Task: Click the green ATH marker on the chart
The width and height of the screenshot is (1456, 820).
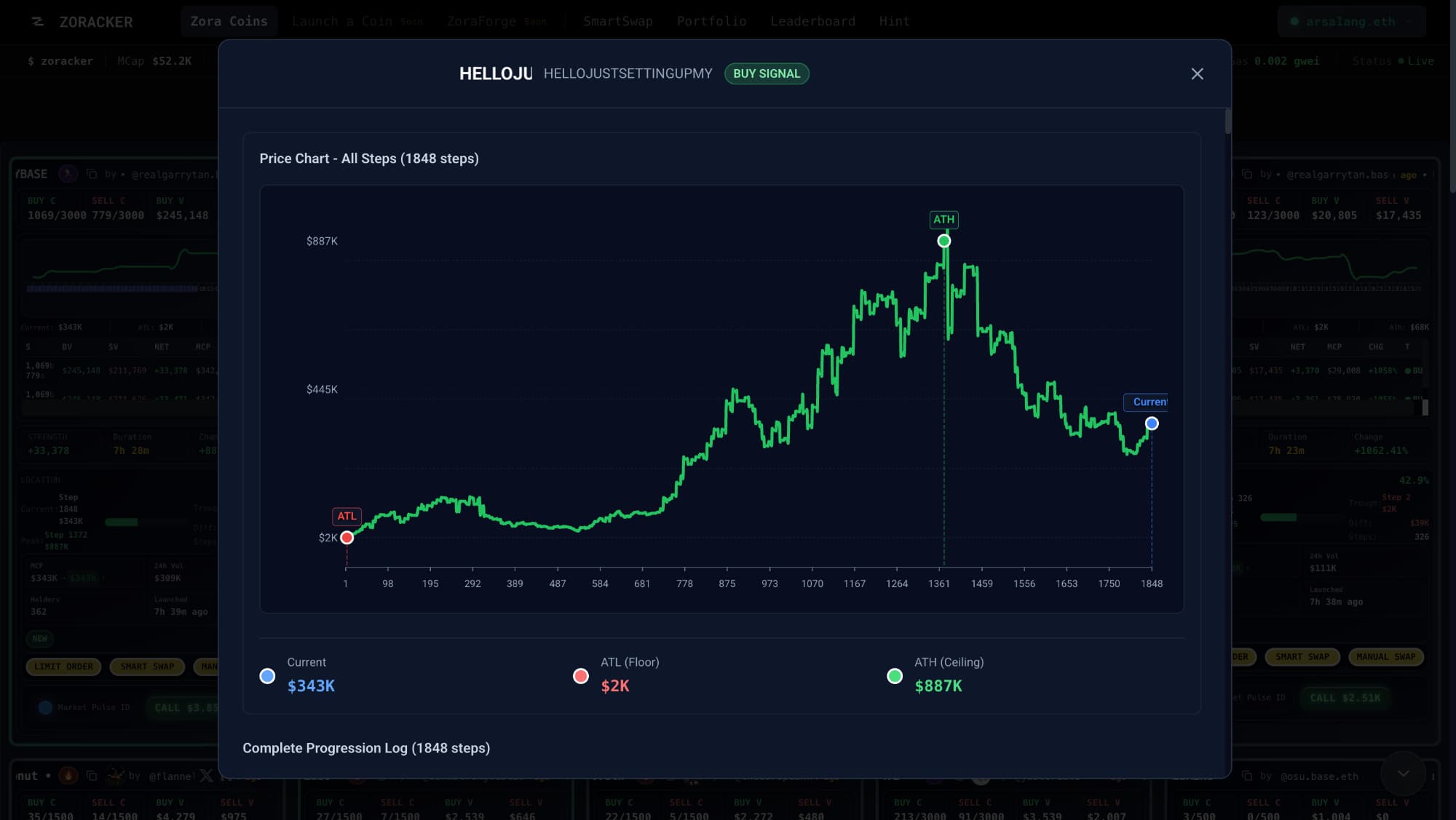Action: point(943,241)
